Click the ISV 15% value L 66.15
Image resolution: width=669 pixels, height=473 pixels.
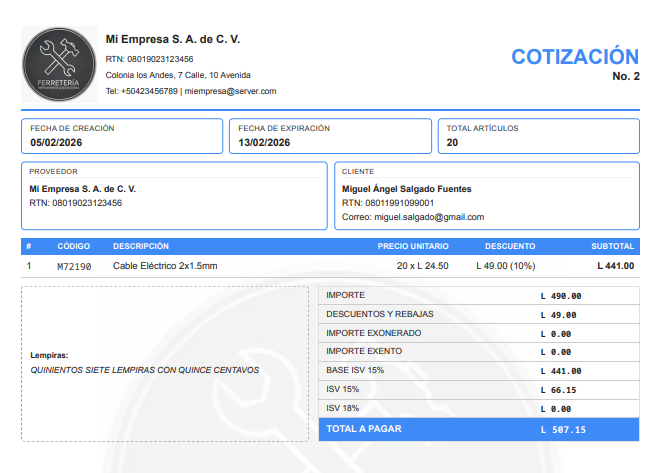[558, 390]
